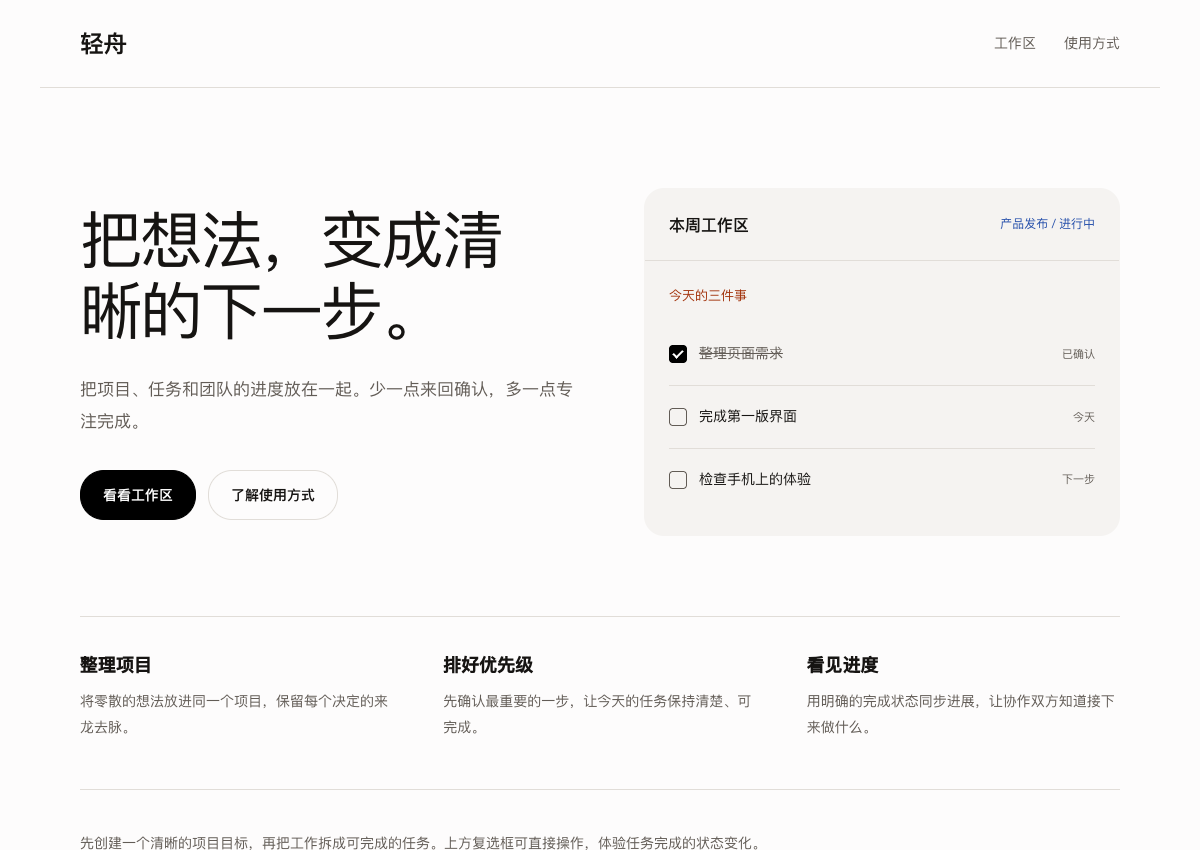Viewport: 1200px width, 850px height.
Task: Click the 本周工作区 panel title
Action: (x=709, y=226)
